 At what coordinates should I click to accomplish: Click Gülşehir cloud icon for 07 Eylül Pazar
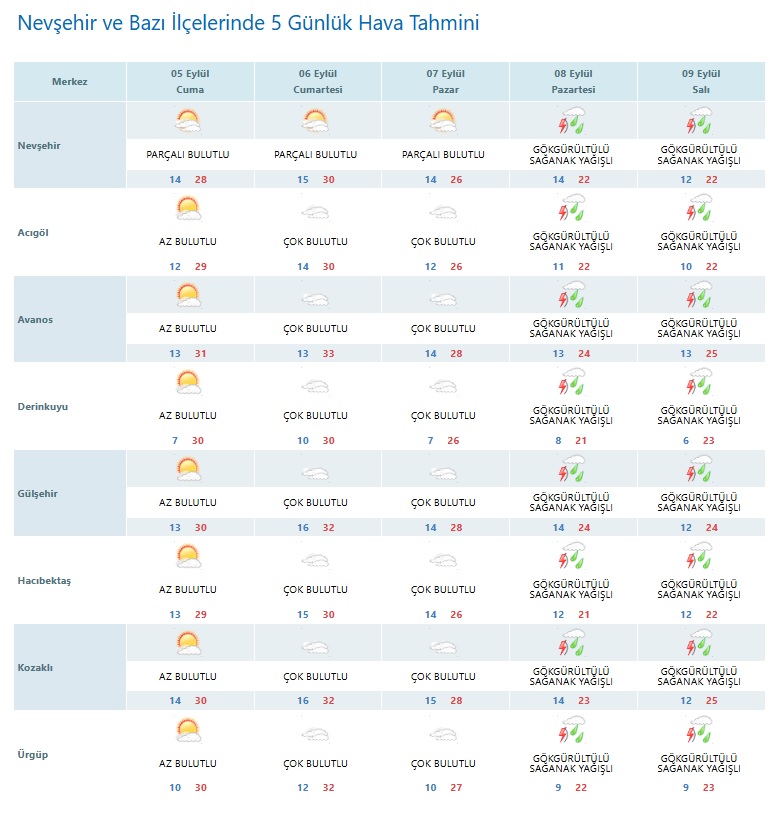443,473
